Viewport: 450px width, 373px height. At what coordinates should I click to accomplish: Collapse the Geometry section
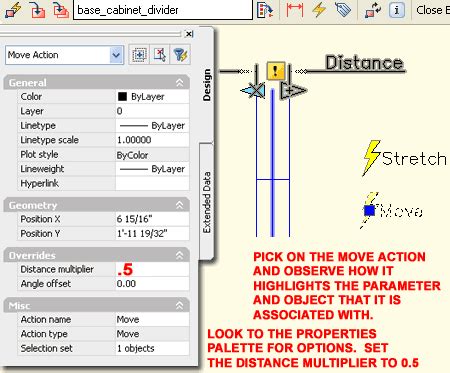pos(179,205)
